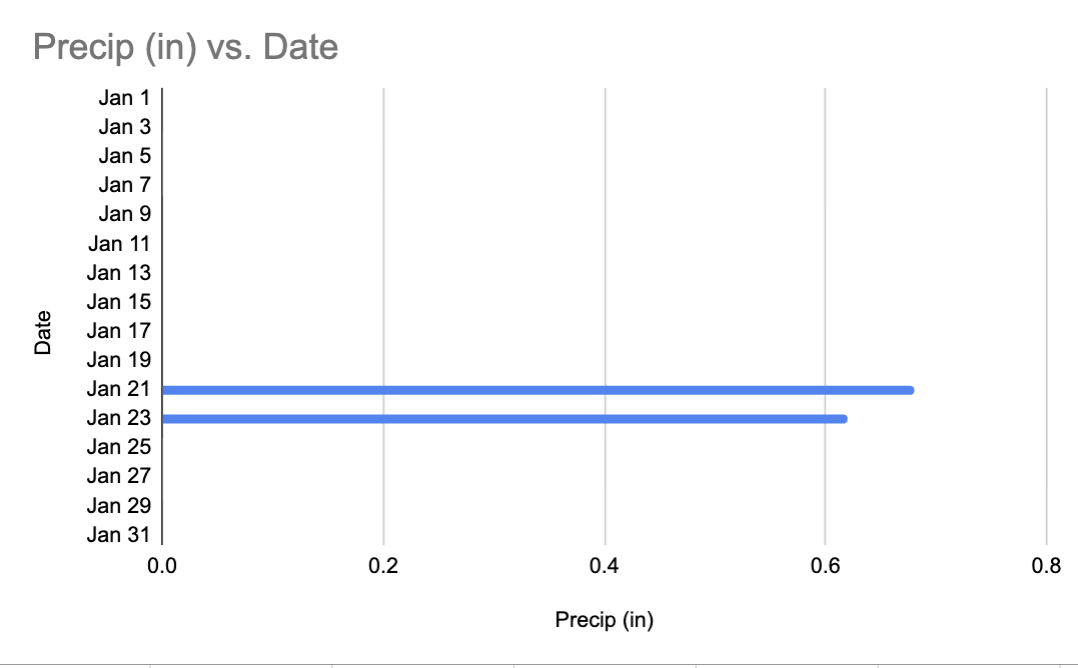Image resolution: width=1078 pixels, height=668 pixels.
Task: Select the "Jan 21" axis label
Action: click(x=119, y=389)
